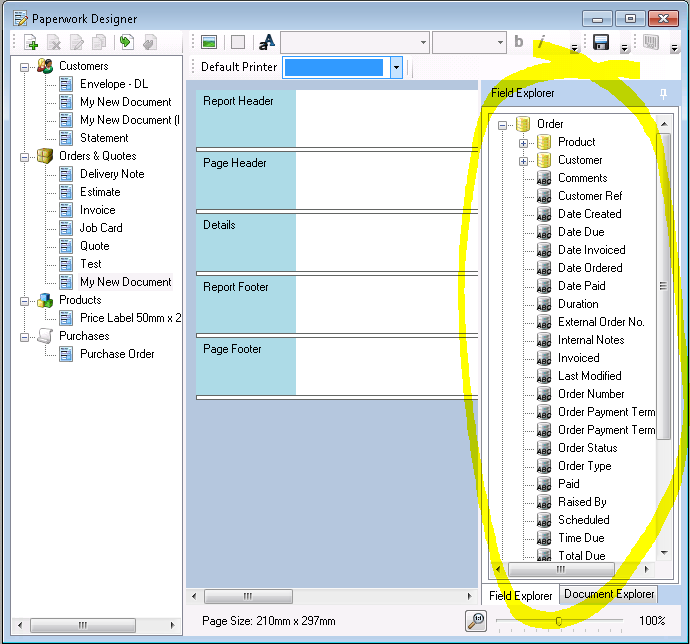This screenshot has width=690, height=644.
Task: Open the Default Printer dropdown
Action: (396, 67)
